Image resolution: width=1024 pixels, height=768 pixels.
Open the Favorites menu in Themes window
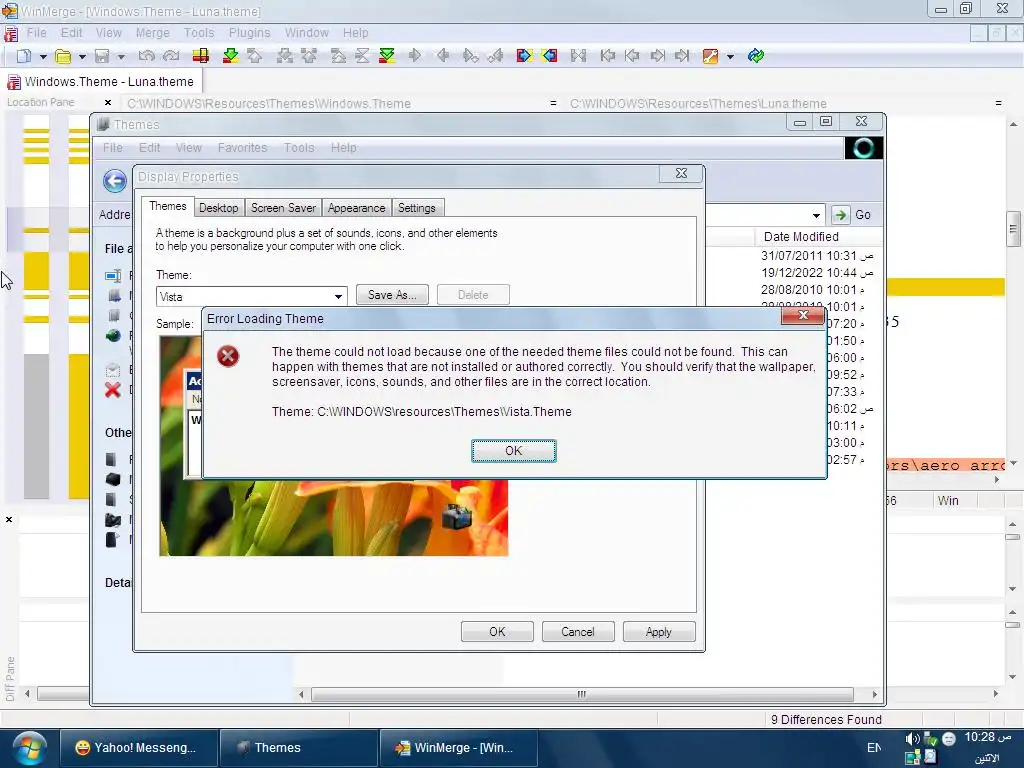click(x=242, y=148)
